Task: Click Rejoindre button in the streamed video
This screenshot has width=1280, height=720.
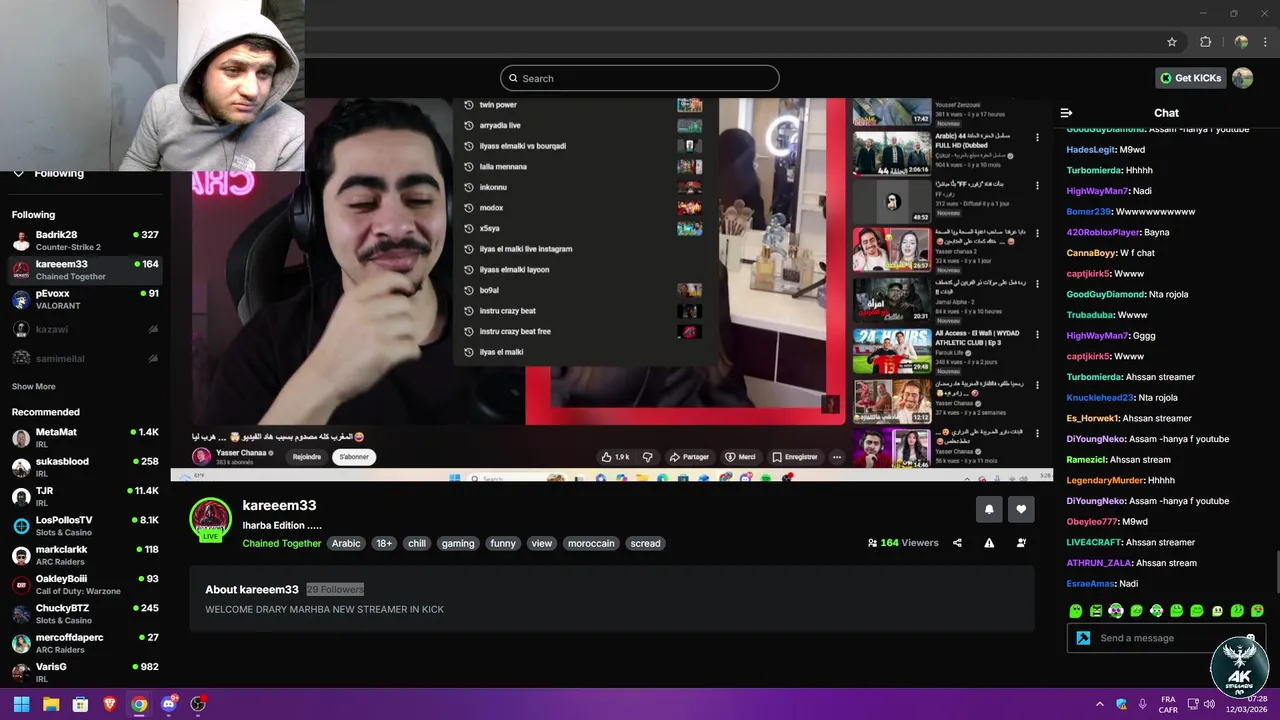Action: tap(307, 456)
